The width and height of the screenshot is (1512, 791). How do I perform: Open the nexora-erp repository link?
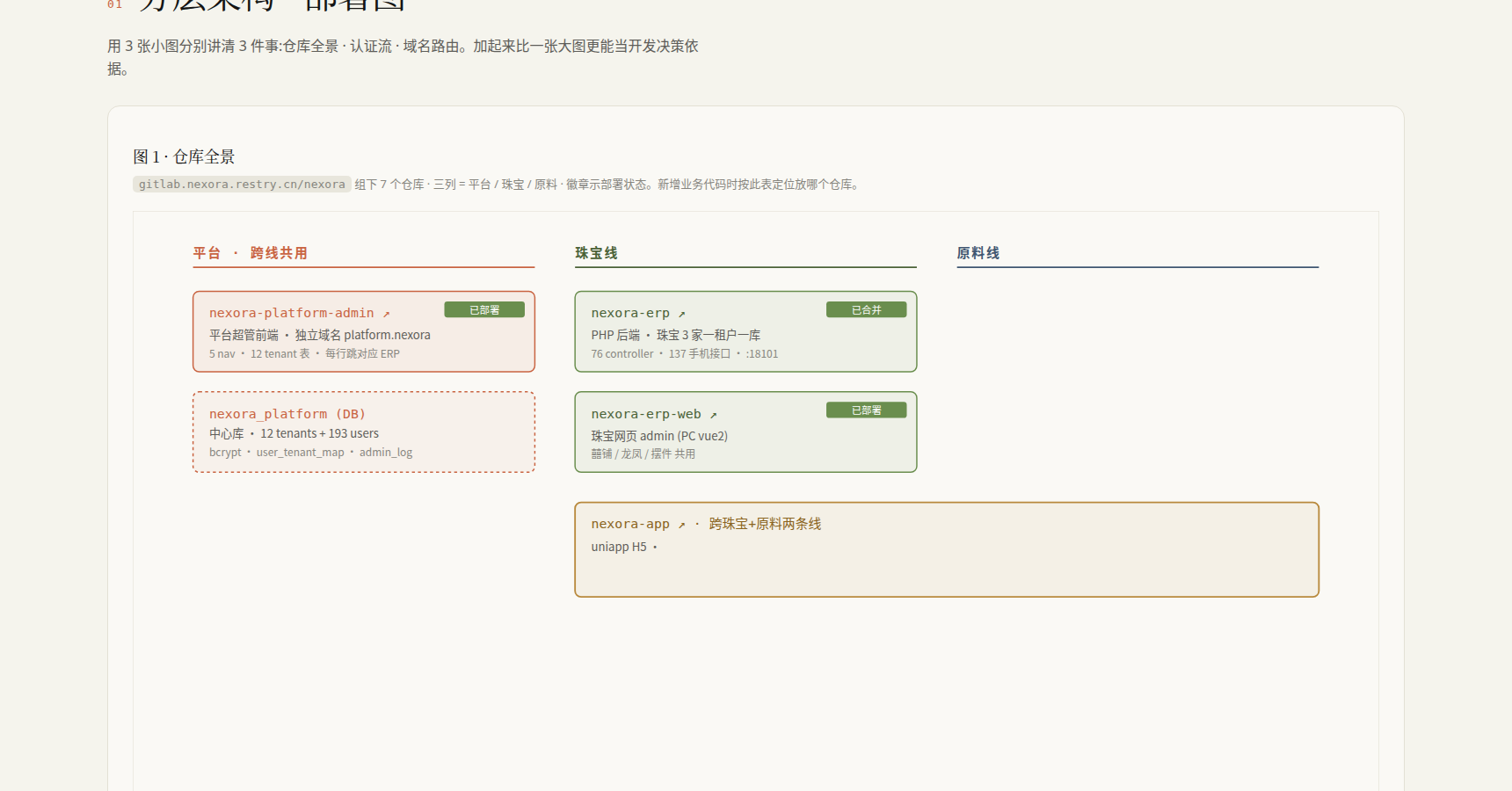[638, 313]
